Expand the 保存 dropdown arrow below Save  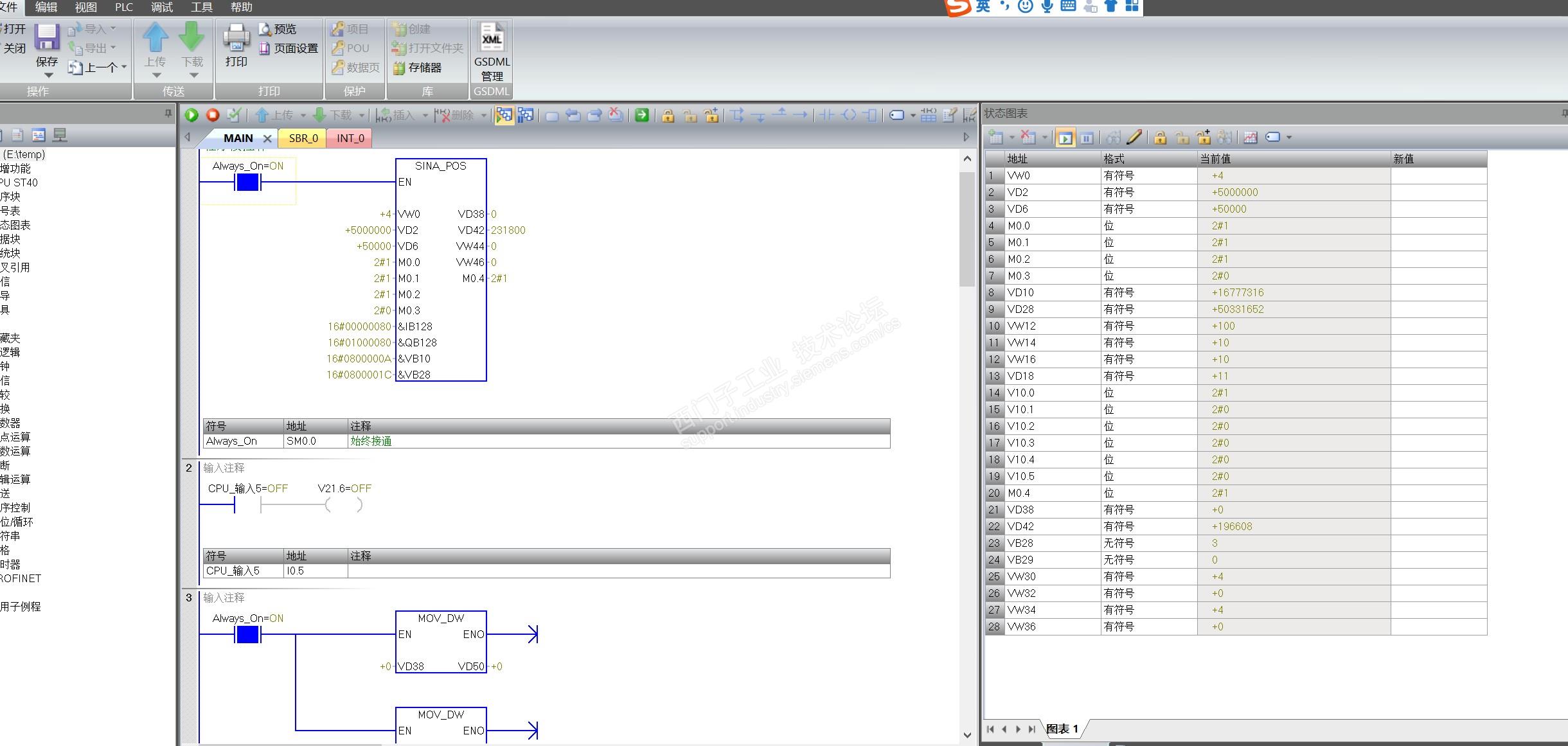[48, 76]
